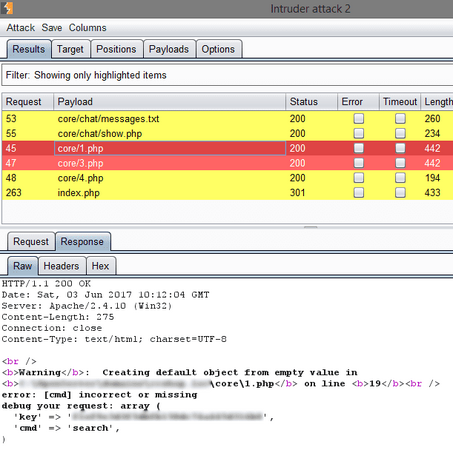Click the HTTP/1.1 200 OK line

[46, 284]
